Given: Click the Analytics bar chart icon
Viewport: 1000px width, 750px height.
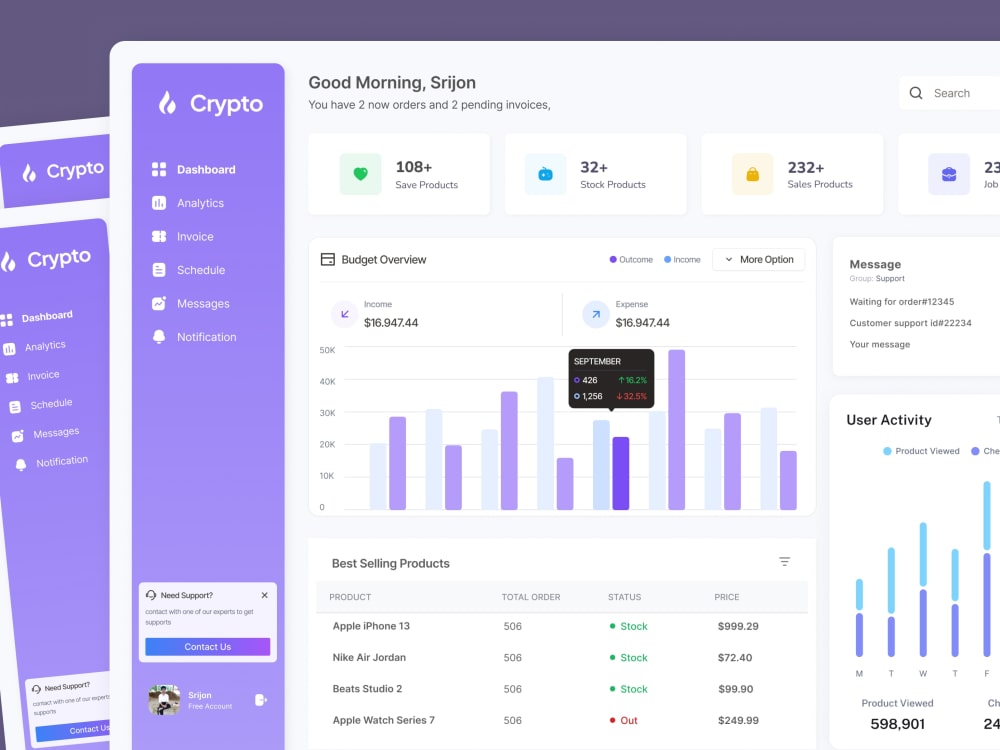Looking at the screenshot, I should (159, 203).
